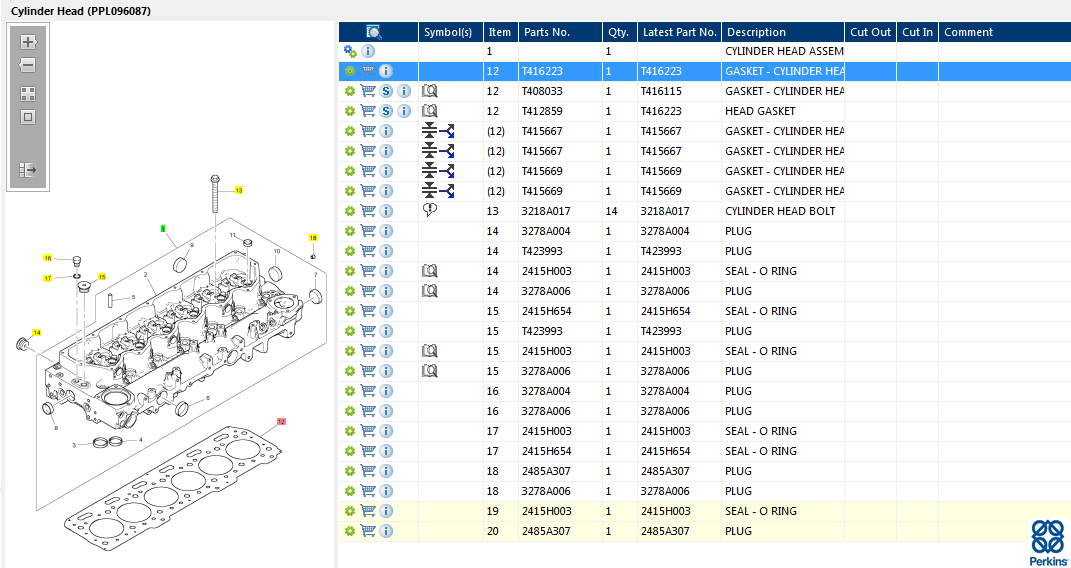This screenshot has height=568, width=1071.
Task: Sort table by the Parts No. column header
Action: pyautogui.click(x=547, y=32)
